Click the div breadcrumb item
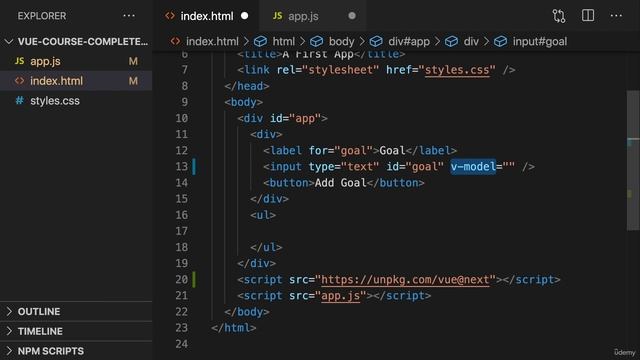The image size is (640, 360). click(471, 42)
